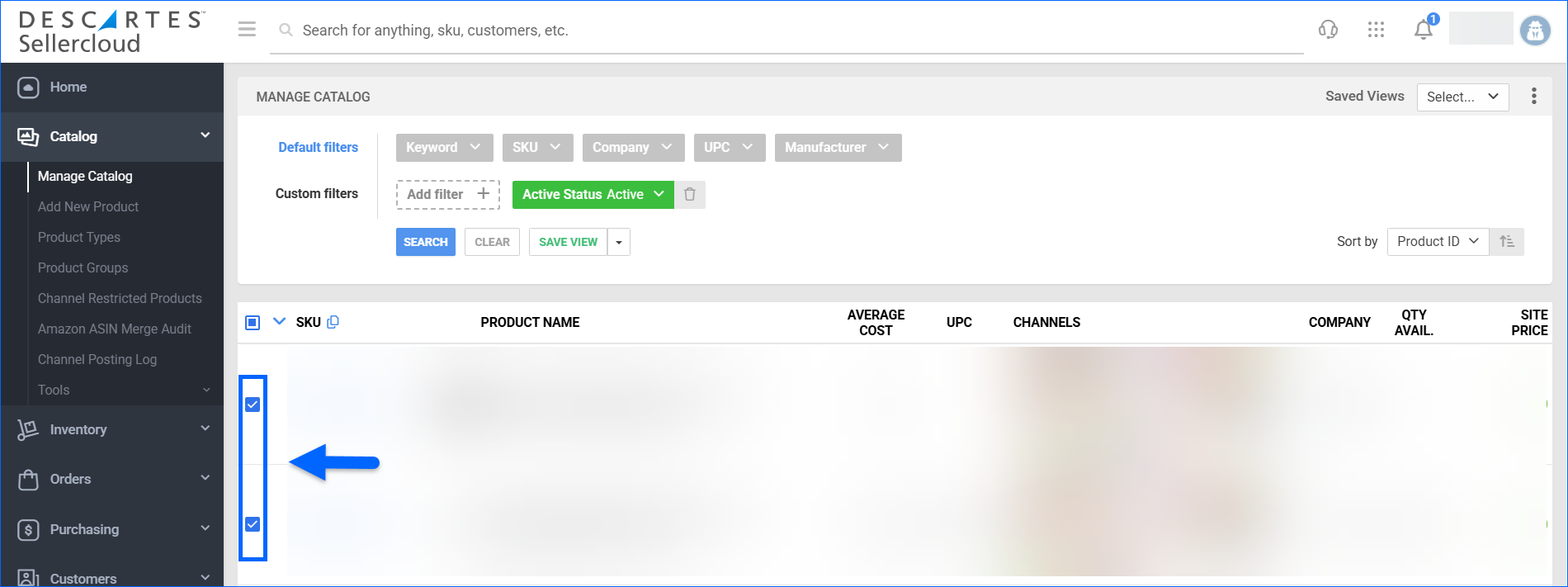The width and height of the screenshot is (1568, 587).
Task: Toggle the select-all checkbox in table header
Action: 253,322
